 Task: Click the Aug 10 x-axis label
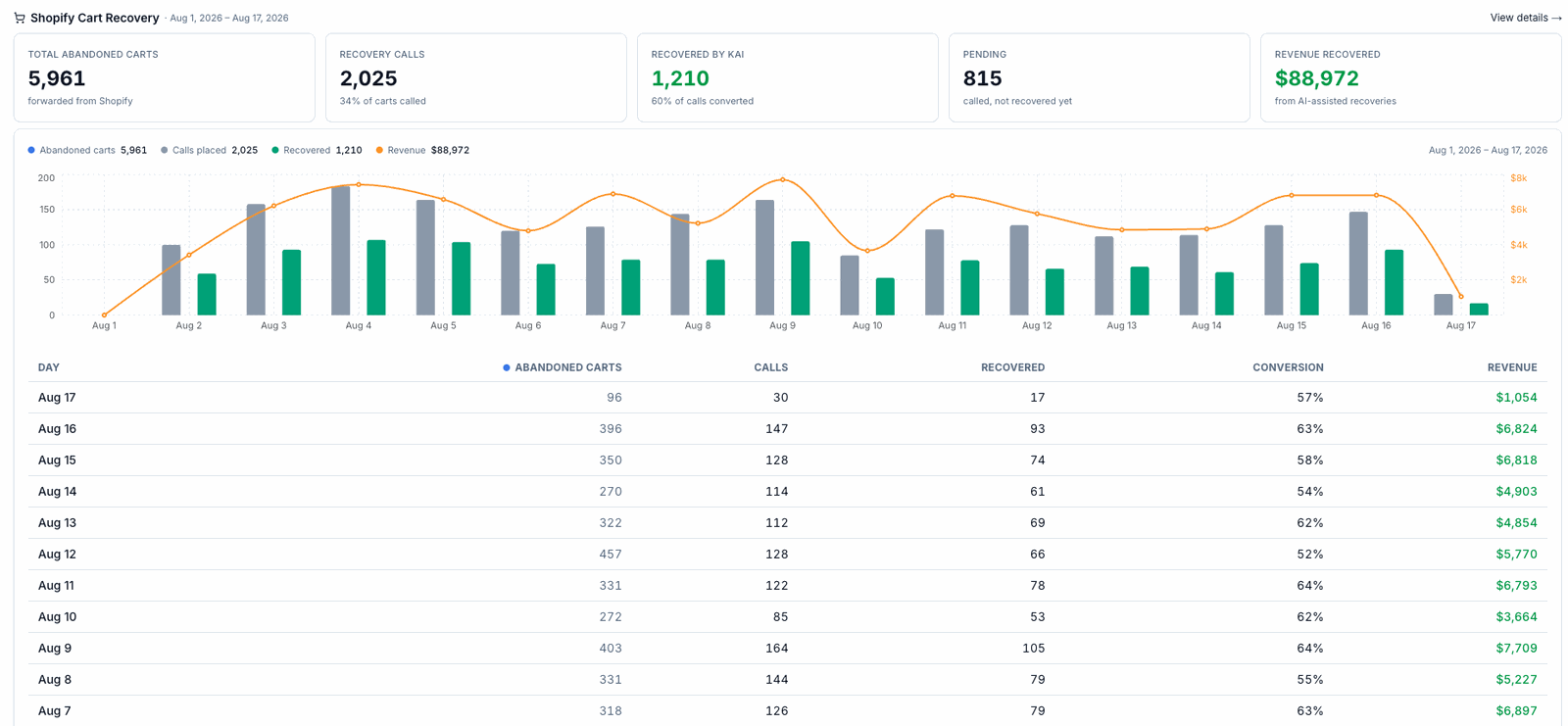[867, 325]
